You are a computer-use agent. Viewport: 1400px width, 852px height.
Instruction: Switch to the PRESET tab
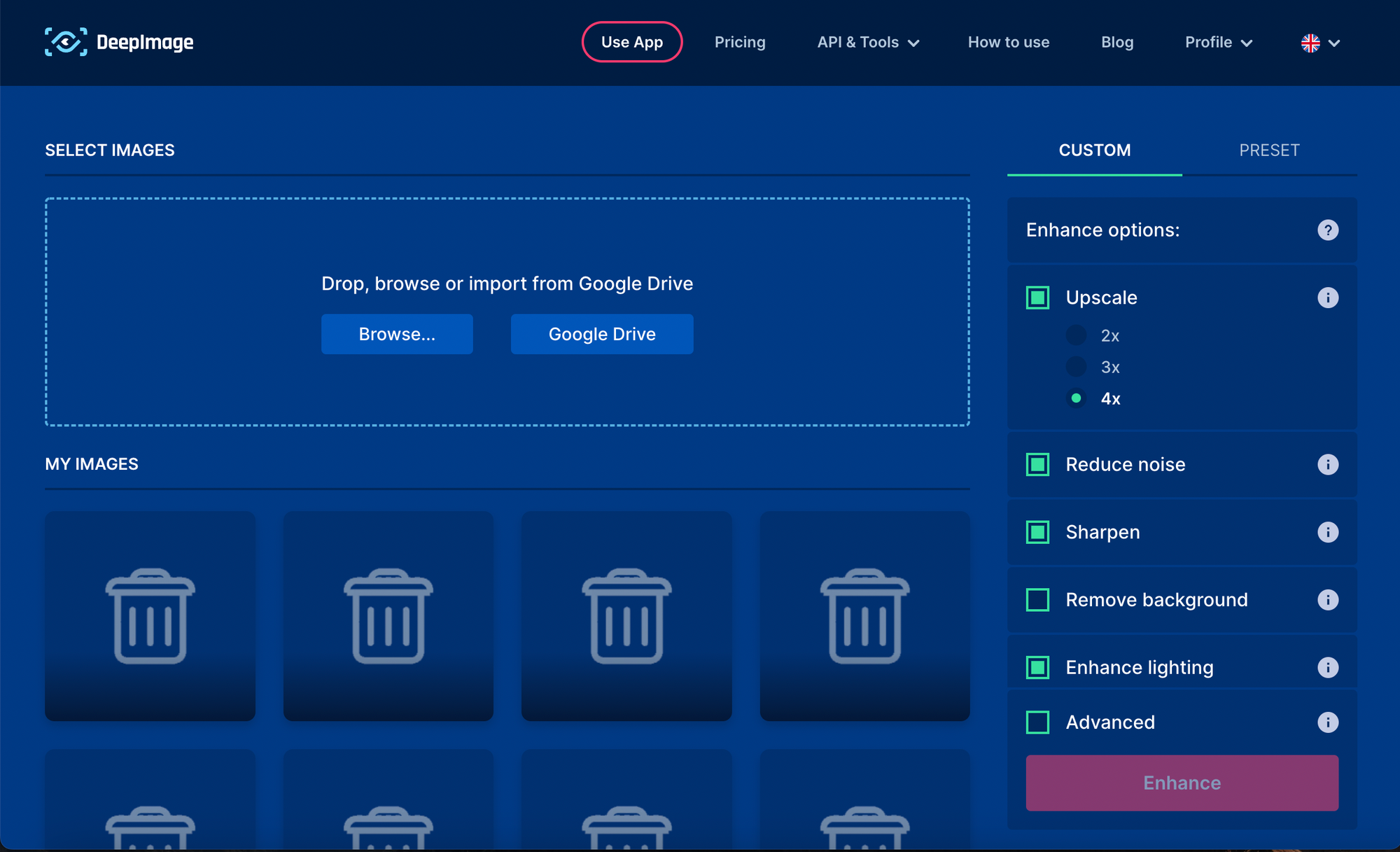coord(1269,150)
